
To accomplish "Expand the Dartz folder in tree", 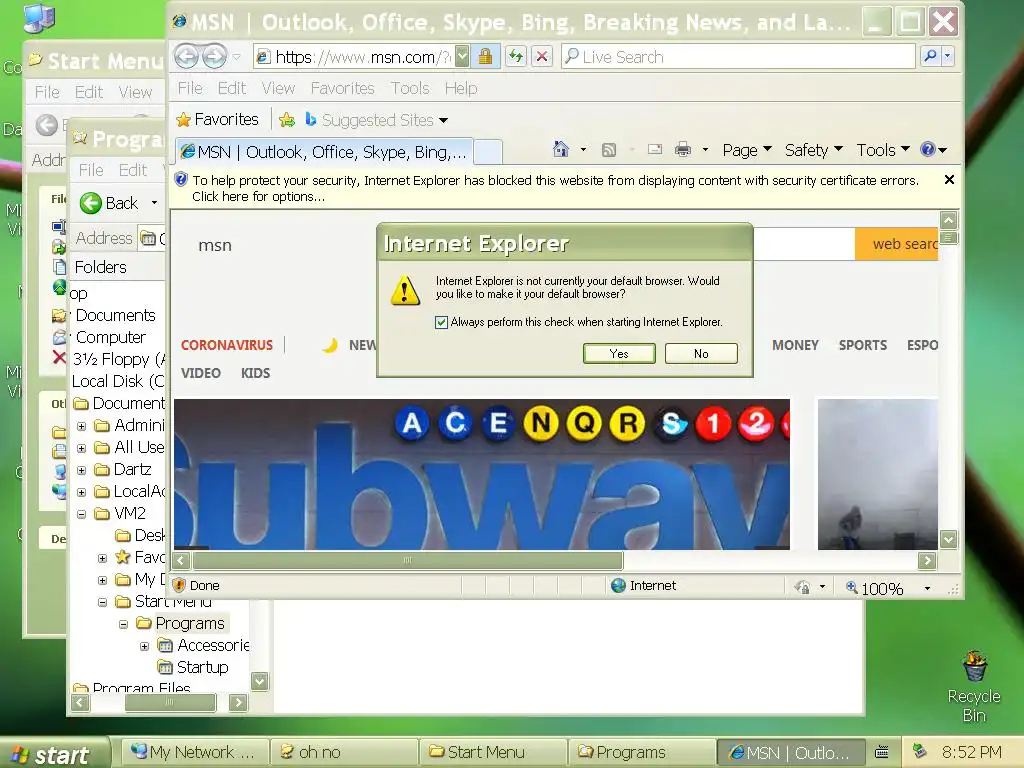I will coord(82,470).
